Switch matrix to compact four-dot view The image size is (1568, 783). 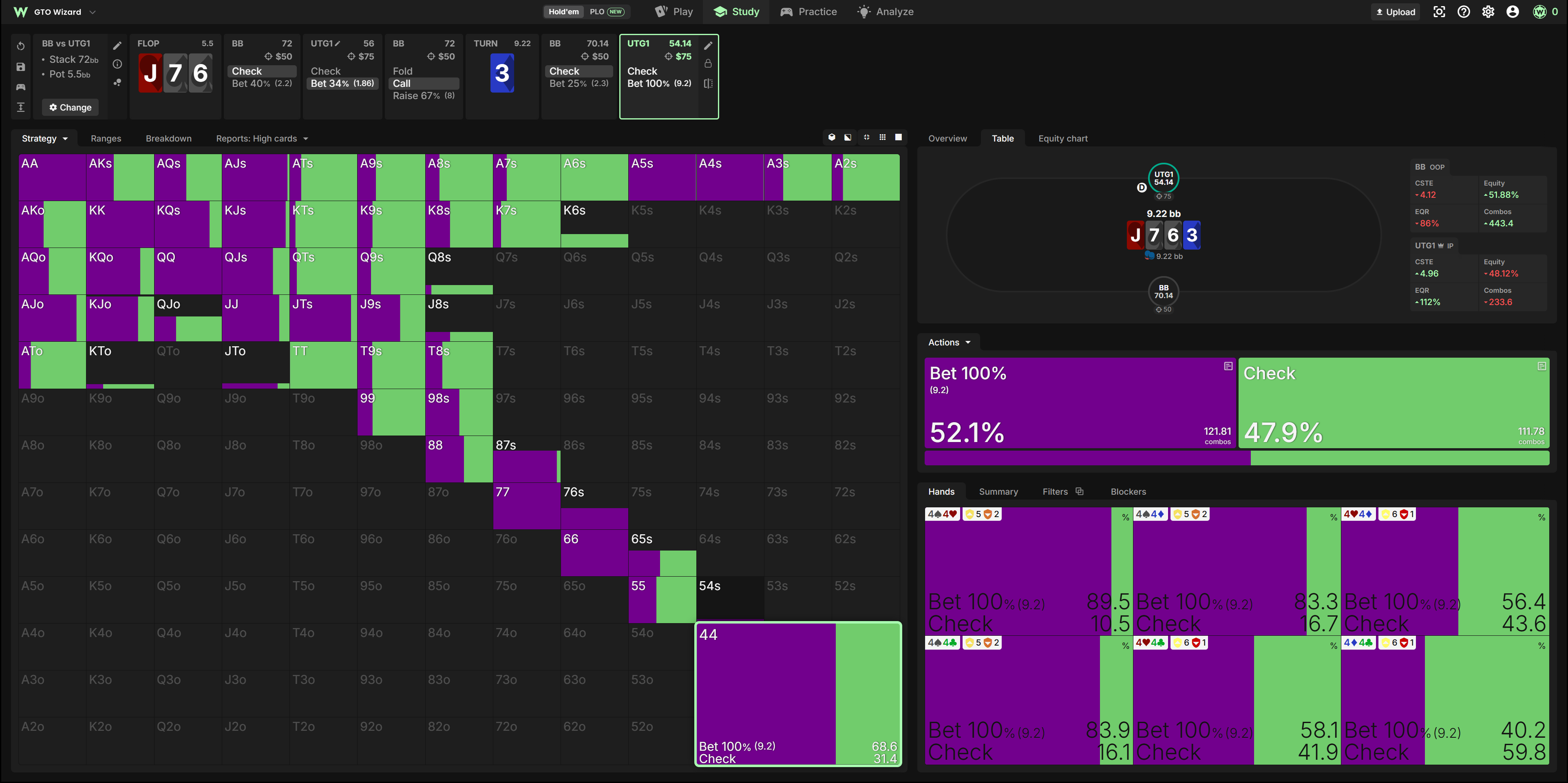click(866, 137)
